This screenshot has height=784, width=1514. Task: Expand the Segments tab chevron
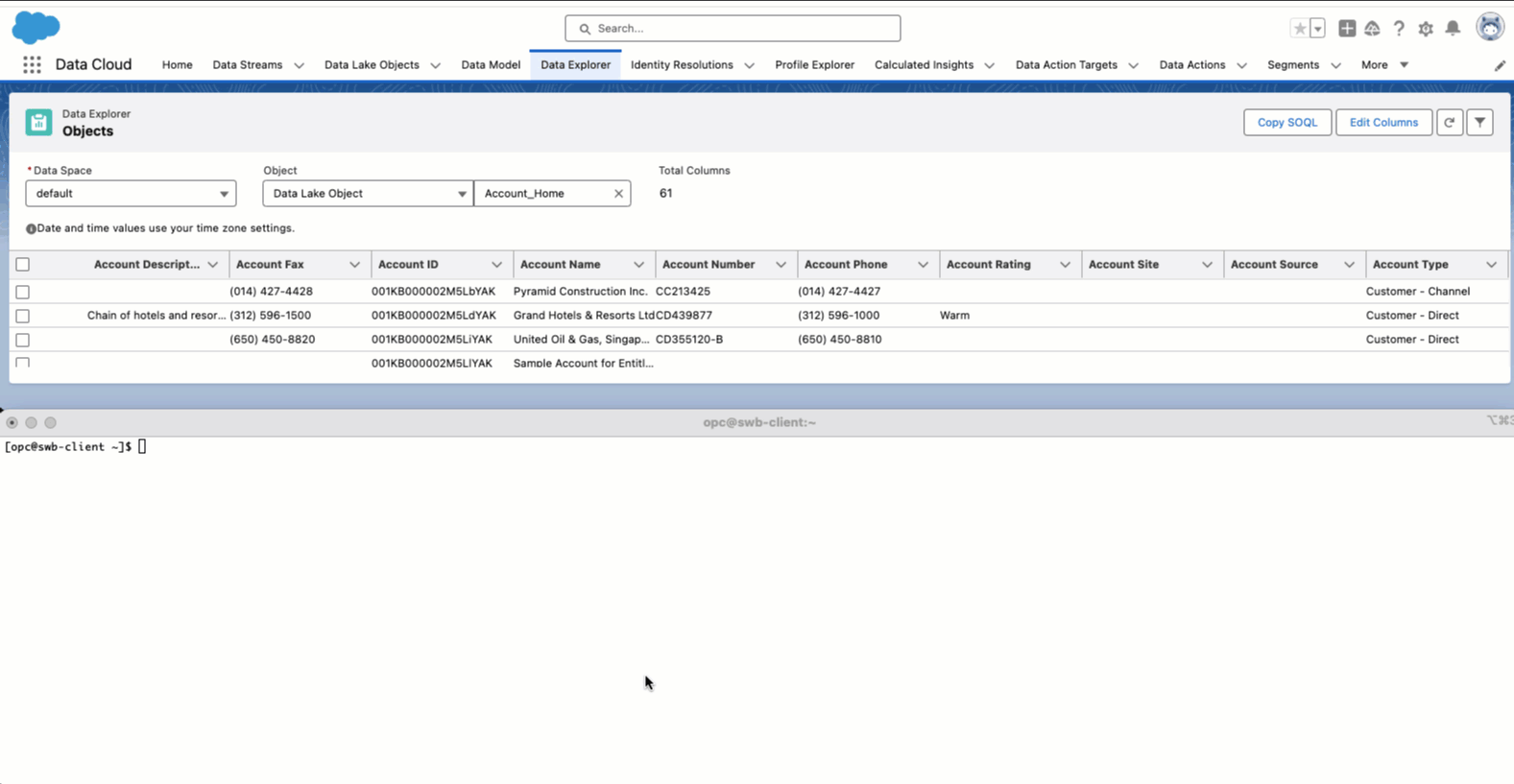point(1335,65)
